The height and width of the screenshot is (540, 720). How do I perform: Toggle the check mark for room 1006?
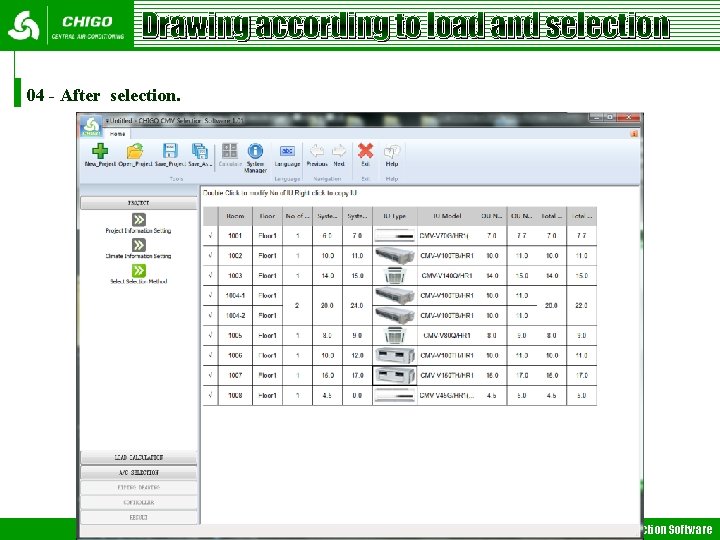point(210,355)
